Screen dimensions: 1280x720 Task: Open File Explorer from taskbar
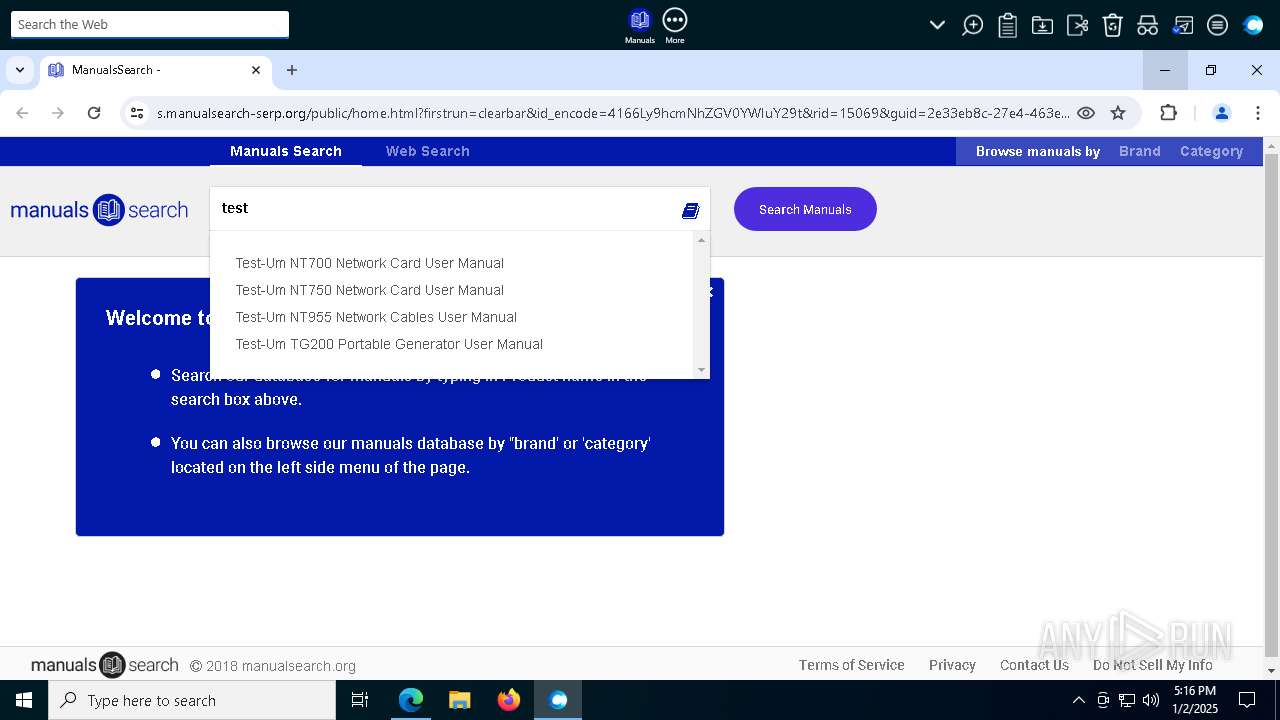pyautogui.click(x=460, y=700)
